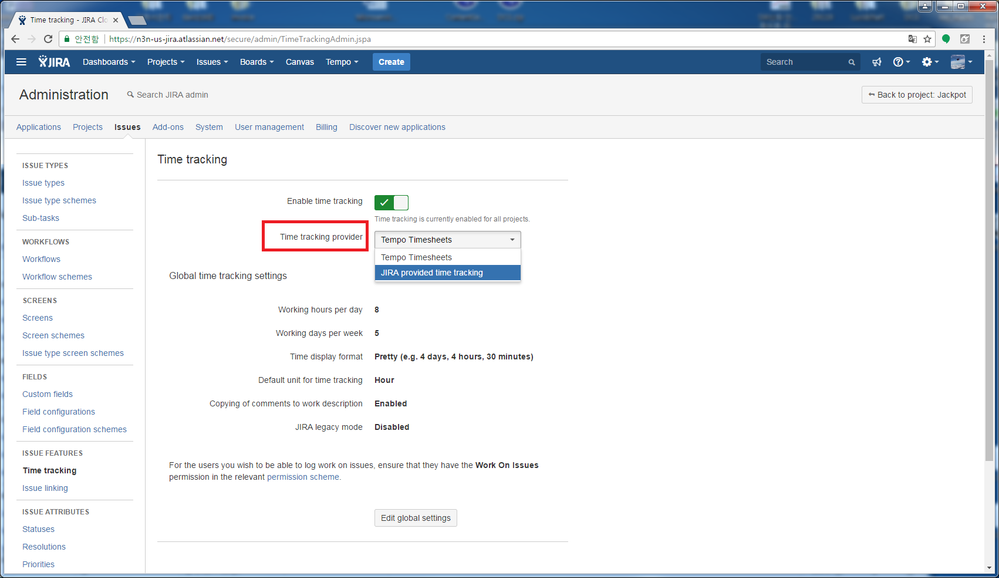Viewport: 999px width, 578px height.
Task: Select Time tracking in the sidebar
Action: (50, 470)
